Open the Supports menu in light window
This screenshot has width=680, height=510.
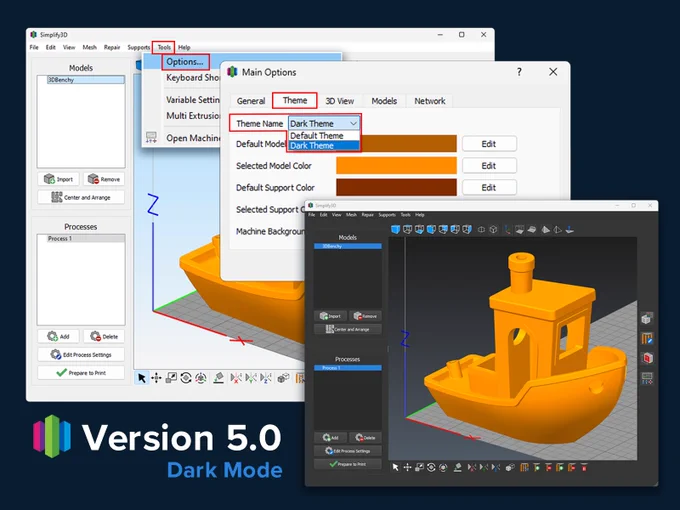(138, 47)
